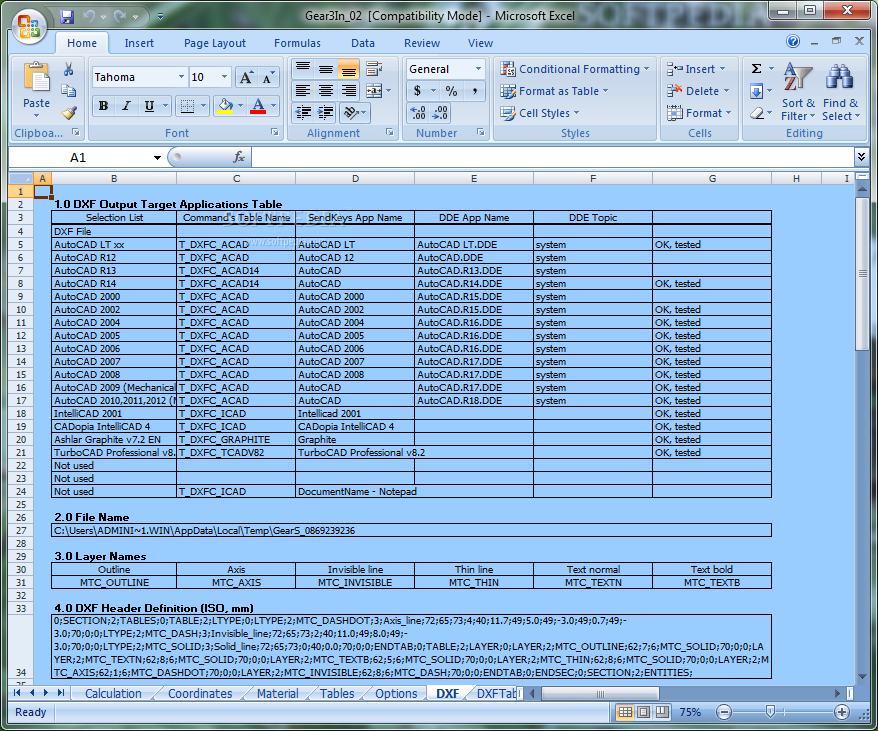Click the zoom in plus button
The image size is (878, 731).
(842, 712)
